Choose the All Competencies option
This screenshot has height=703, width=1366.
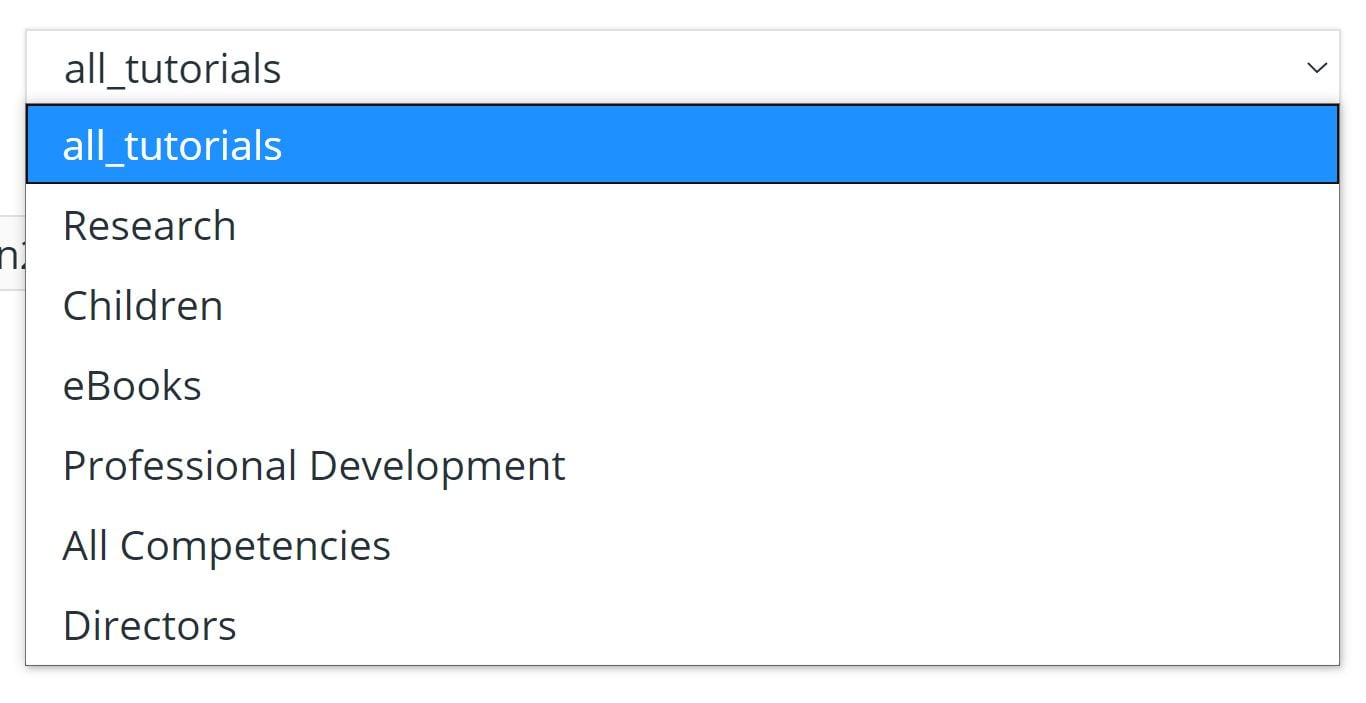point(226,545)
